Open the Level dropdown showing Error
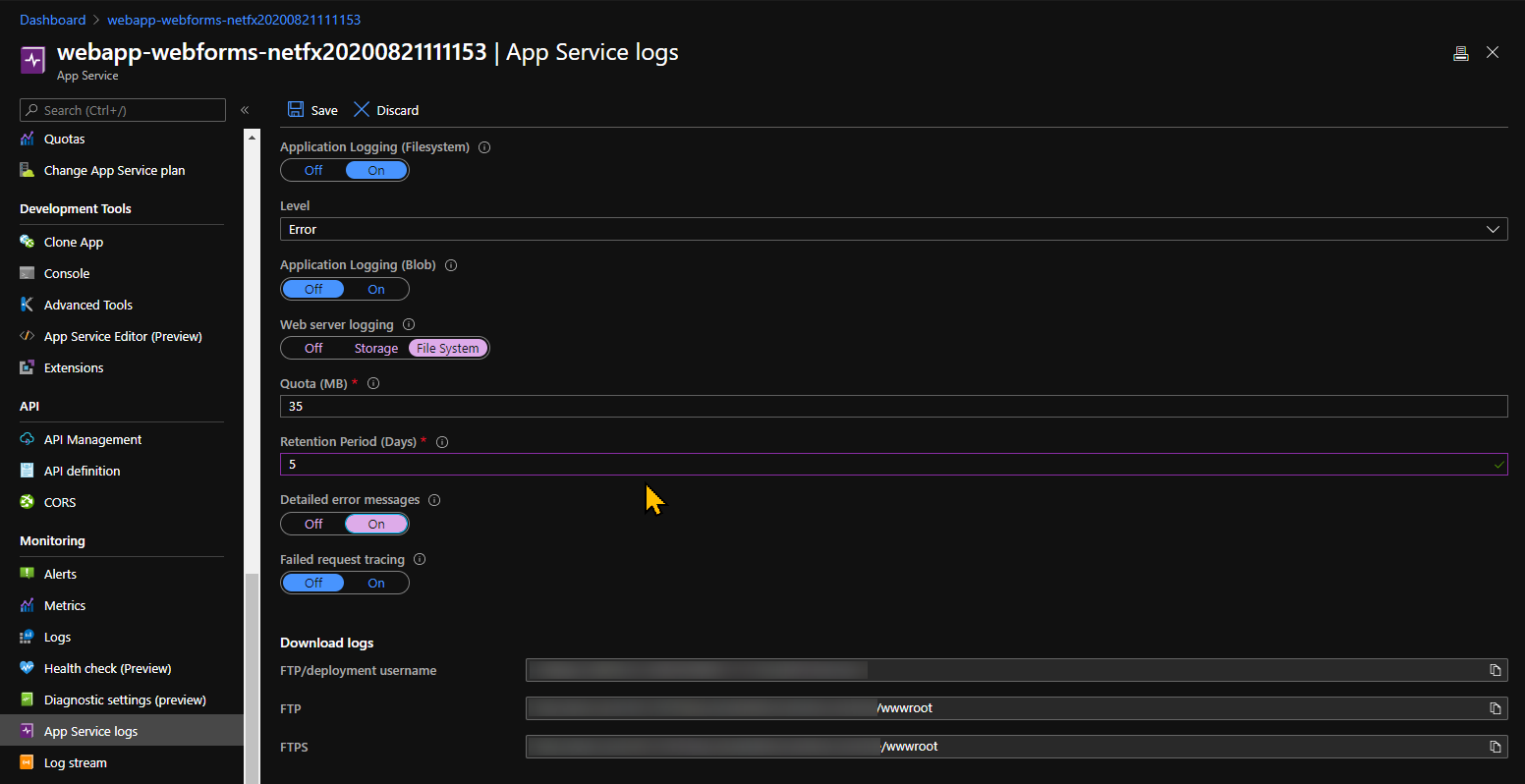1525x784 pixels. pos(893,229)
